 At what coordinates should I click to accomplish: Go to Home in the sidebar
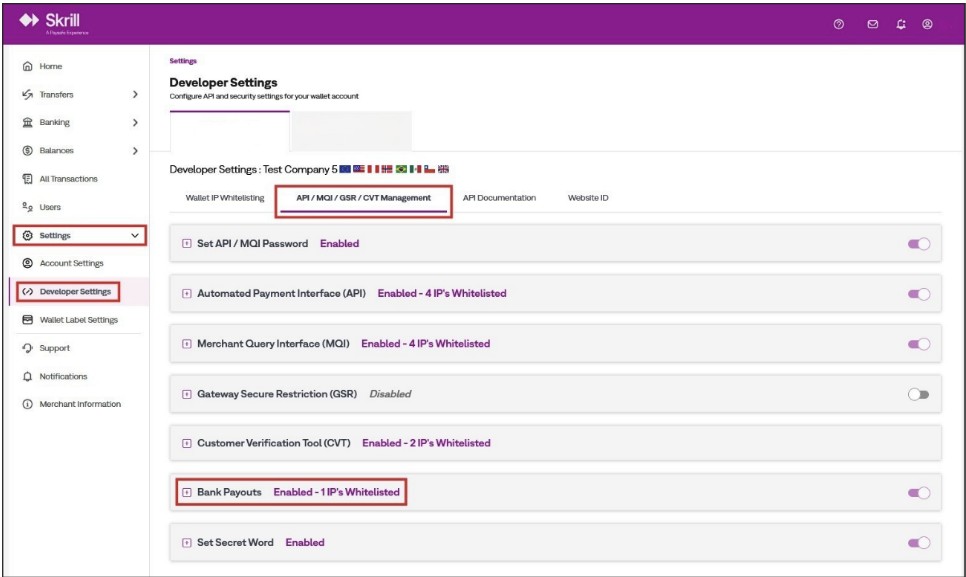pyautogui.click(x=51, y=66)
